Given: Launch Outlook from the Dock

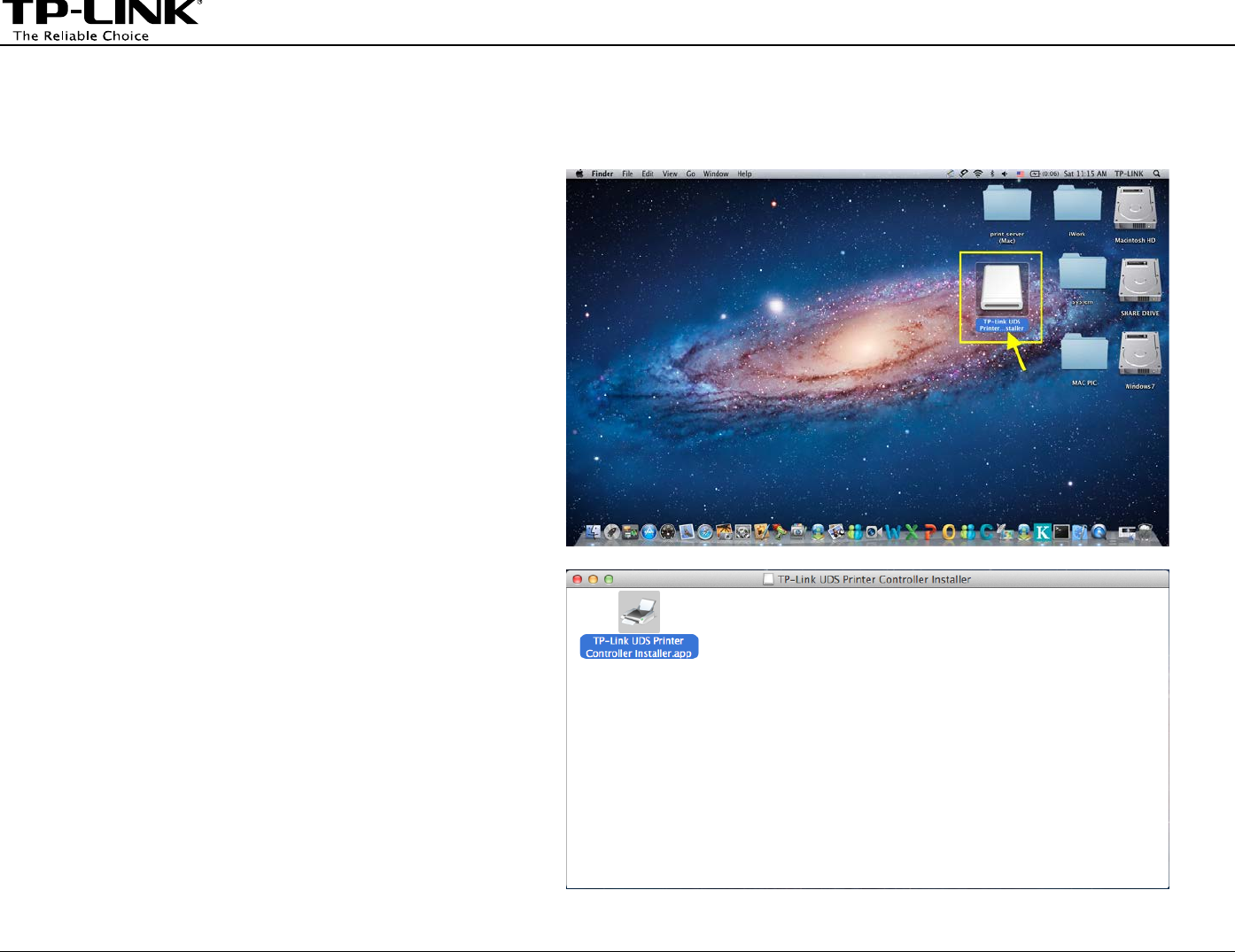Looking at the screenshot, I should pyautogui.click(x=949, y=532).
